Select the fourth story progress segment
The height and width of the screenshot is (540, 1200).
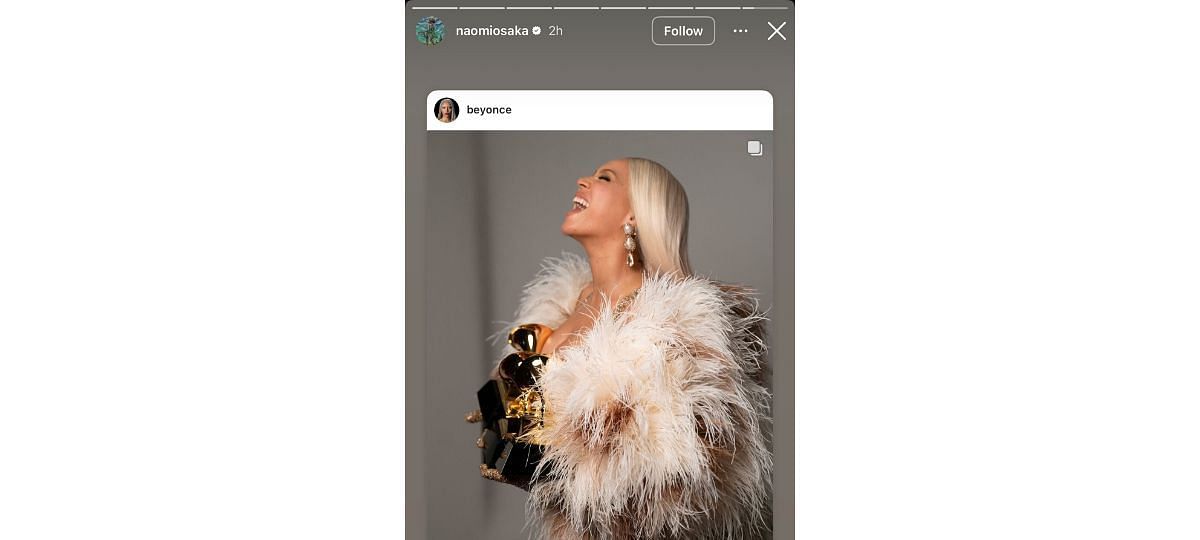pyautogui.click(x=576, y=7)
